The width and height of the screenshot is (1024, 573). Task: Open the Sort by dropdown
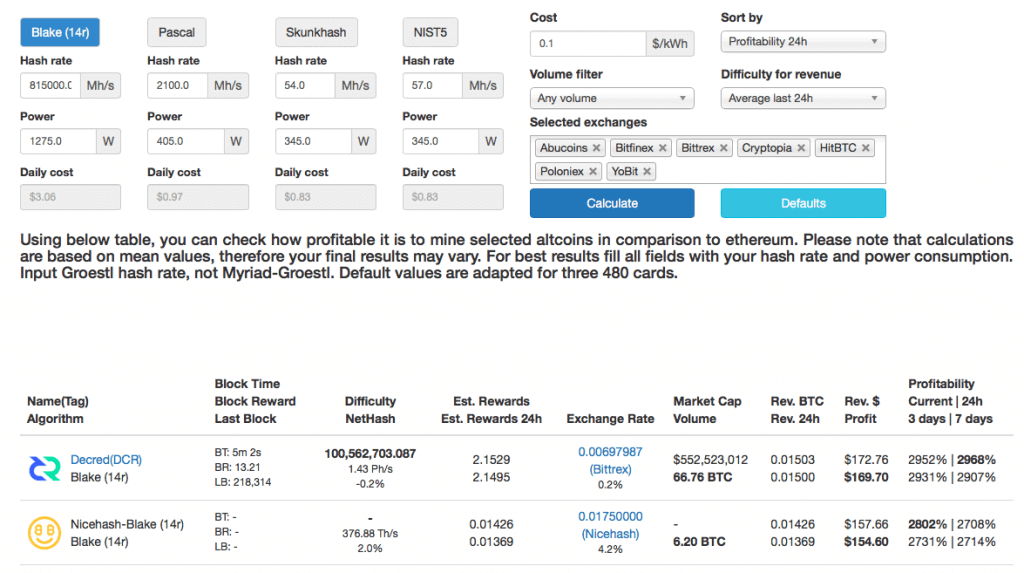(803, 42)
